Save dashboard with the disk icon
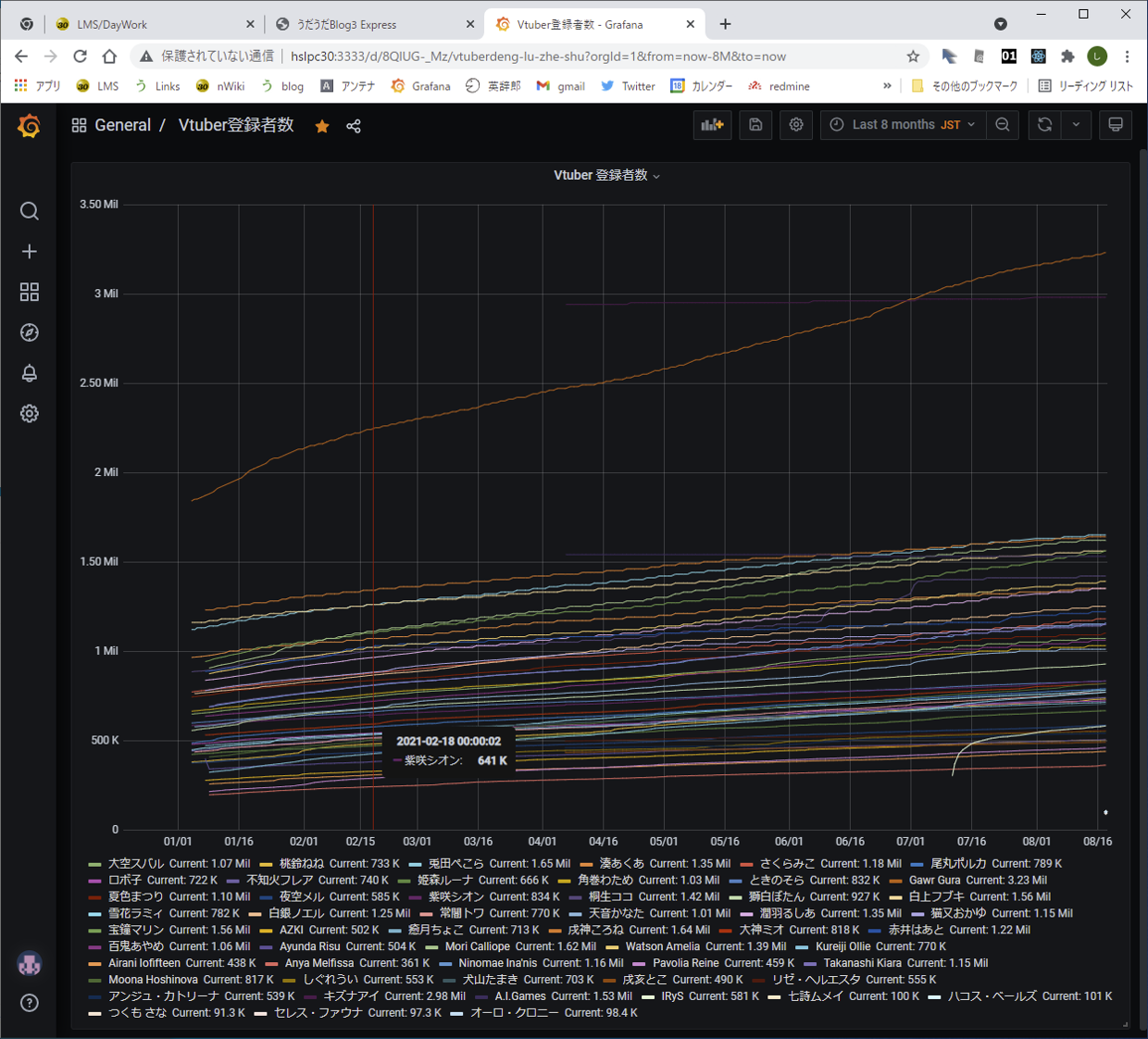This screenshot has height=1039, width=1148. tap(755, 125)
